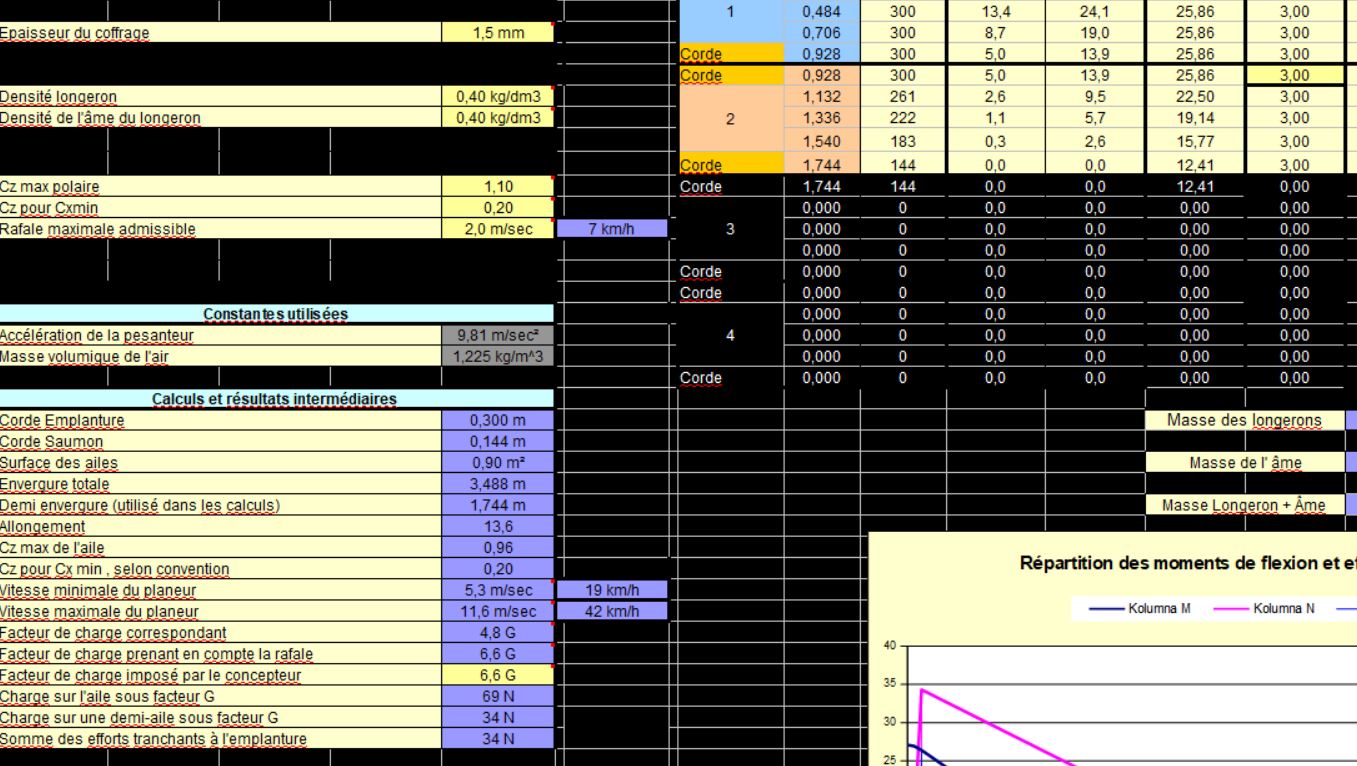Select the Surface des ailes result cell
The height and width of the screenshot is (766, 1357).
(x=497, y=463)
